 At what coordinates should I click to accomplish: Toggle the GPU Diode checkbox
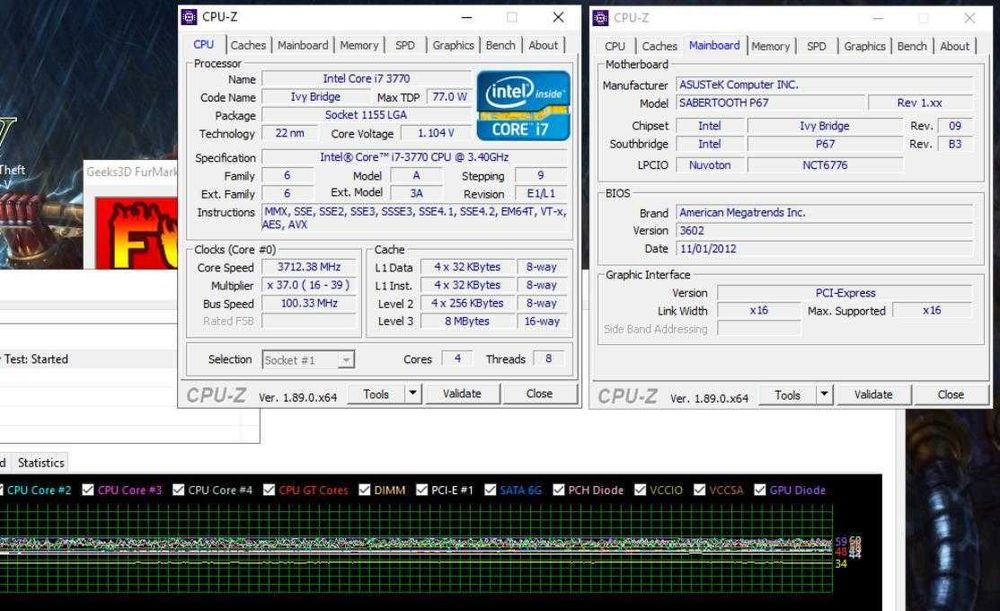click(760, 490)
